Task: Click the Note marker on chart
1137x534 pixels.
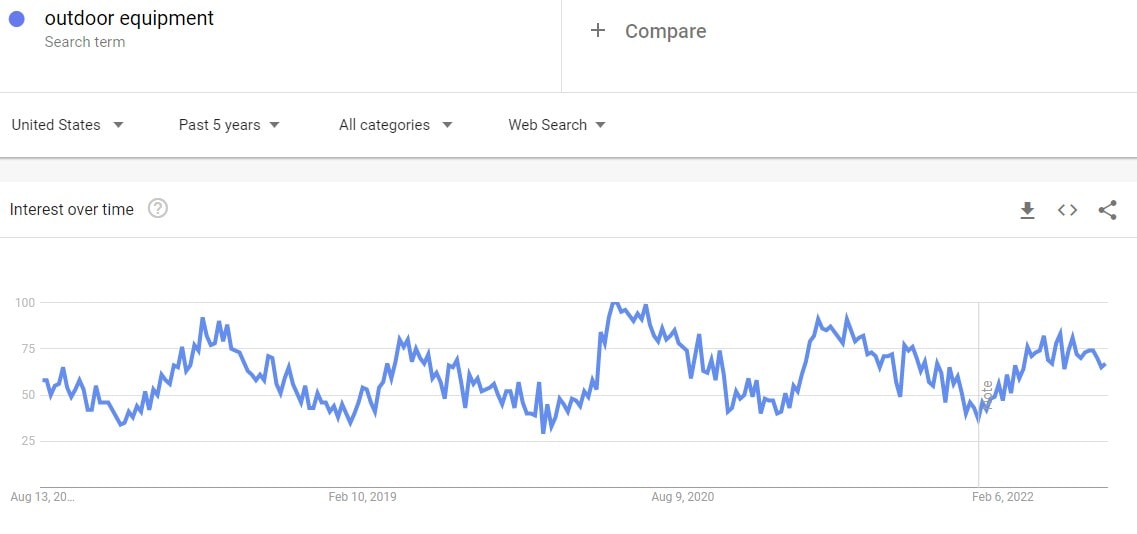Action: (988, 391)
